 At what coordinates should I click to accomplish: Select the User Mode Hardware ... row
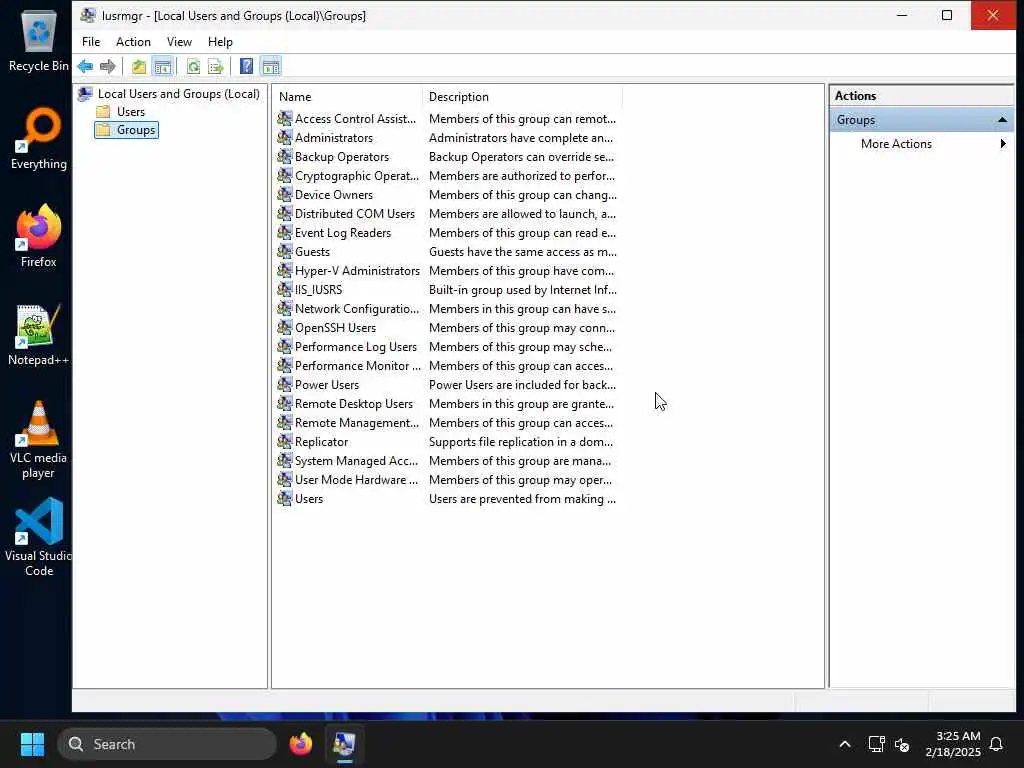447,479
